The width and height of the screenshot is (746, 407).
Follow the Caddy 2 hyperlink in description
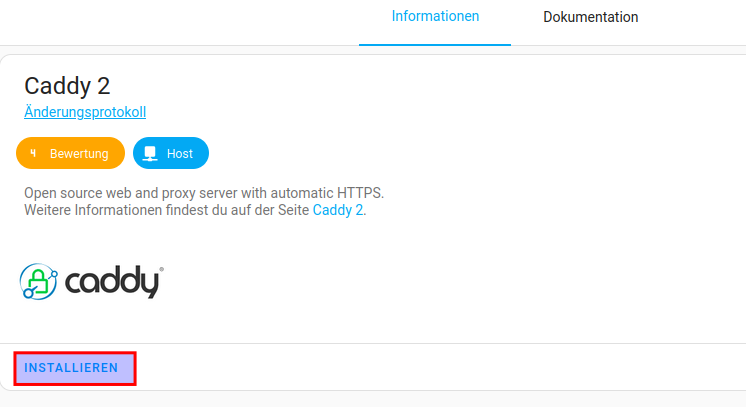click(338, 210)
